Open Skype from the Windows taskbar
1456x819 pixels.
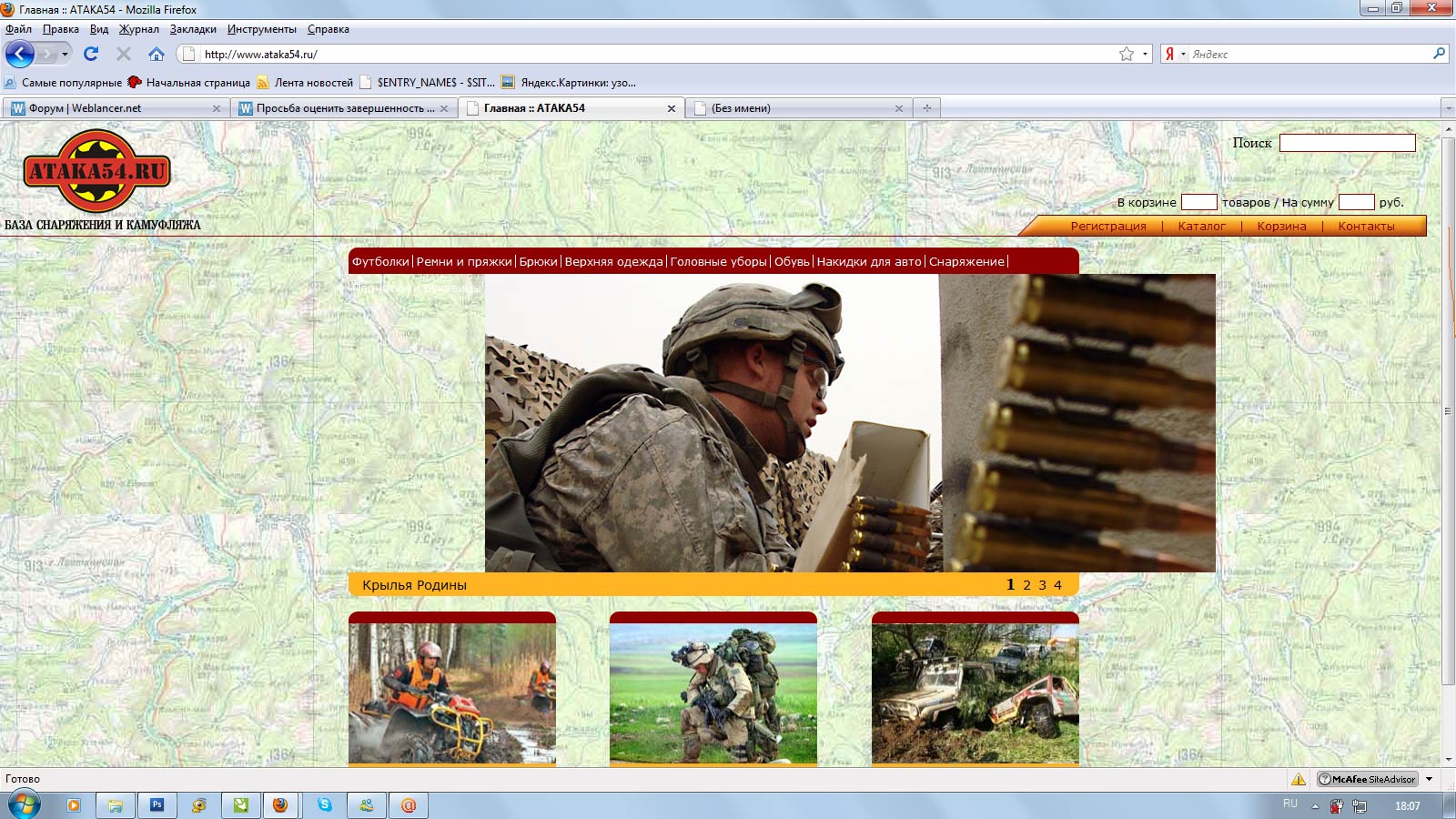point(325,805)
